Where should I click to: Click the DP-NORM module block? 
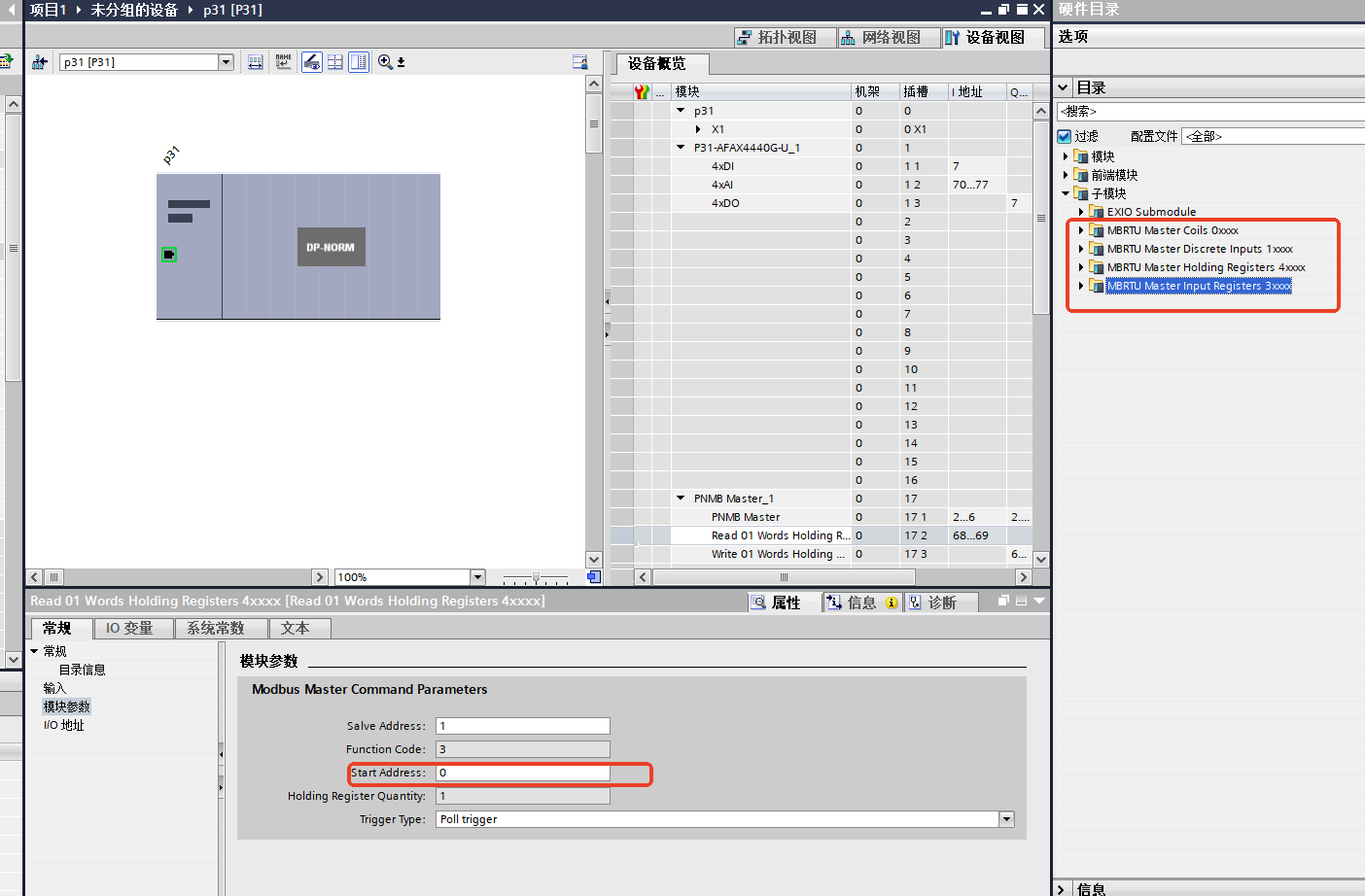click(331, 247)
